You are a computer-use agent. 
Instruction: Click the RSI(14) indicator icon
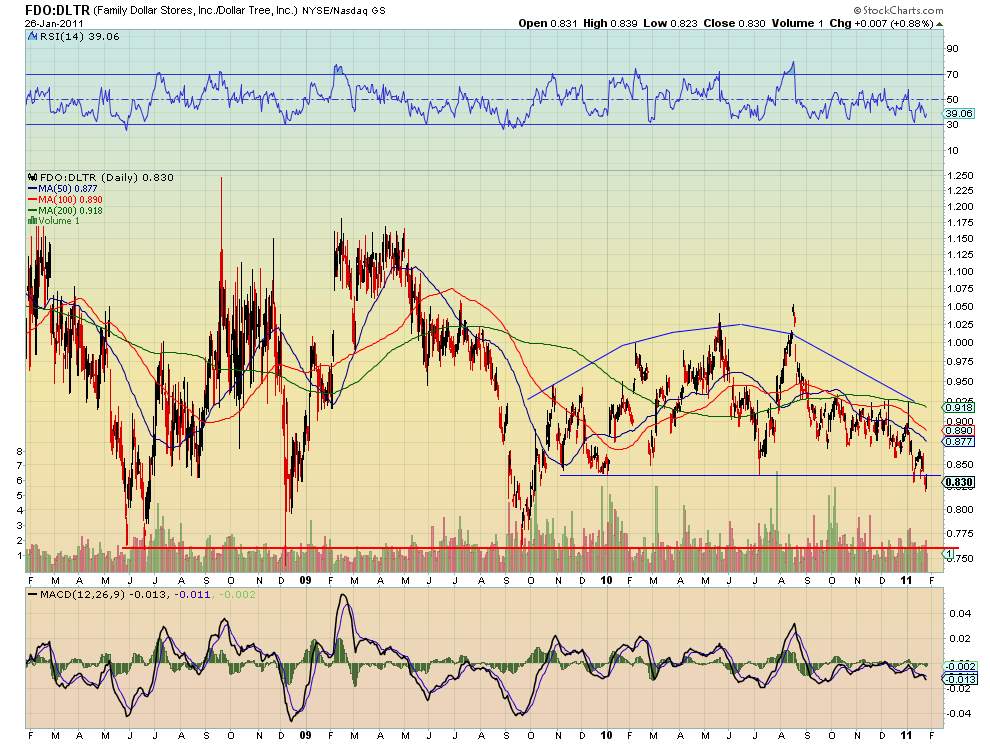coord(33,37)
